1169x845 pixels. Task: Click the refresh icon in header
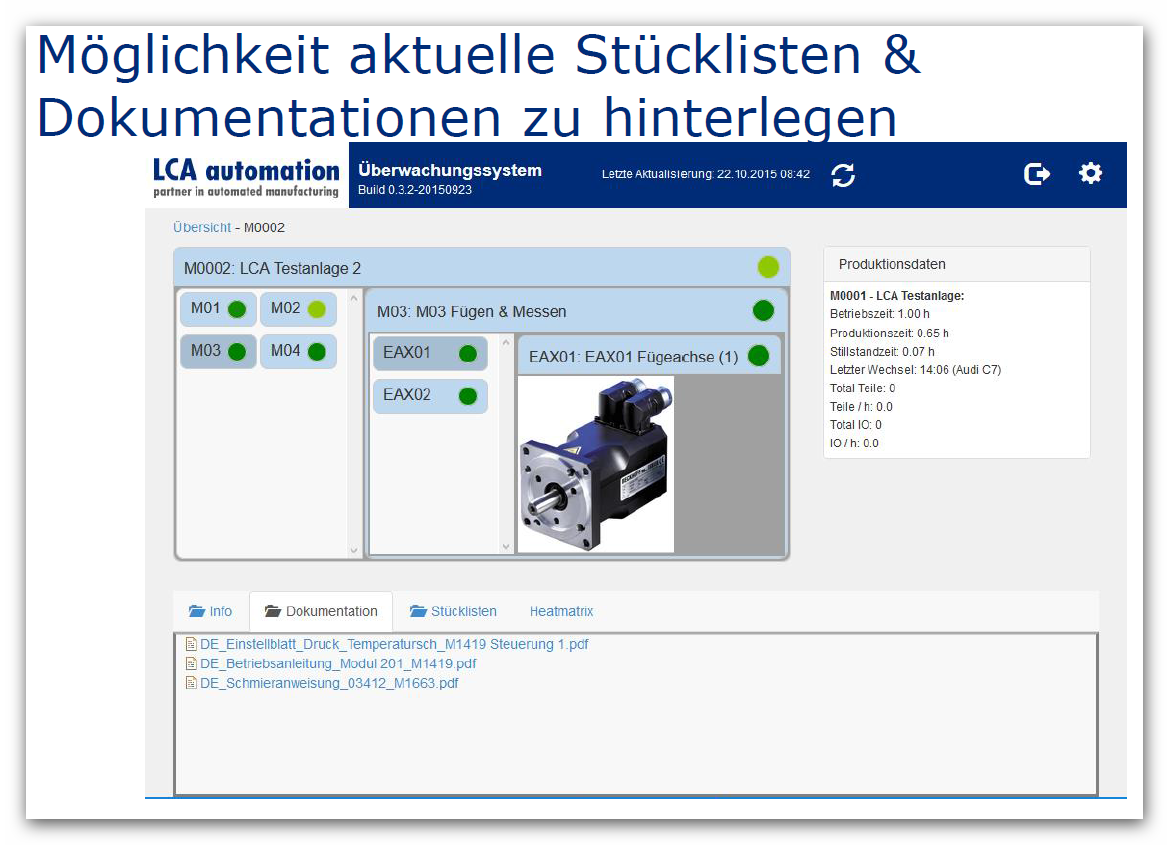click(x=843, y=175)
